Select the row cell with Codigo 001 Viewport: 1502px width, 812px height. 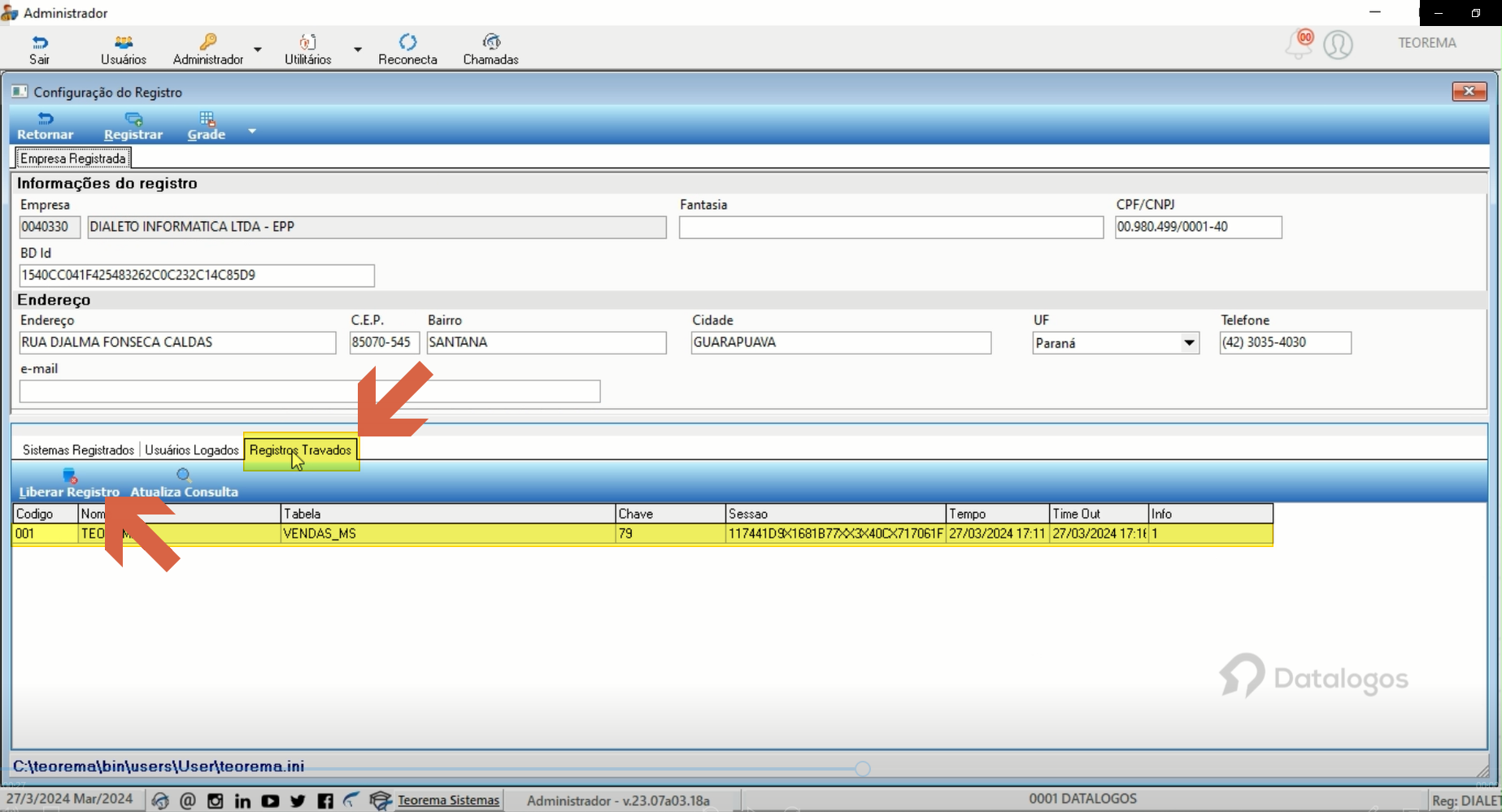point(45,534)
